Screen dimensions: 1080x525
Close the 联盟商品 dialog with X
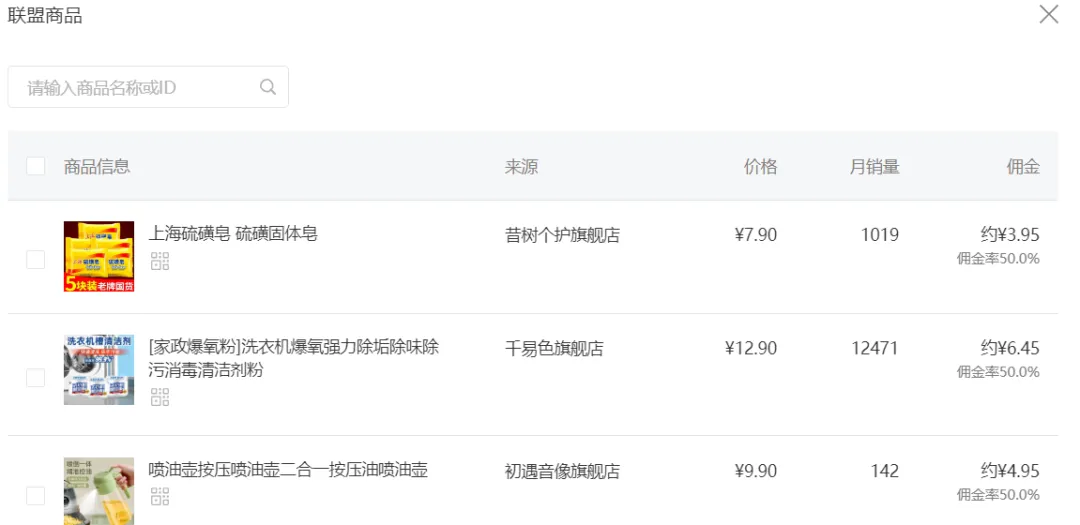pyautogui.click(x=1048, y=14)
